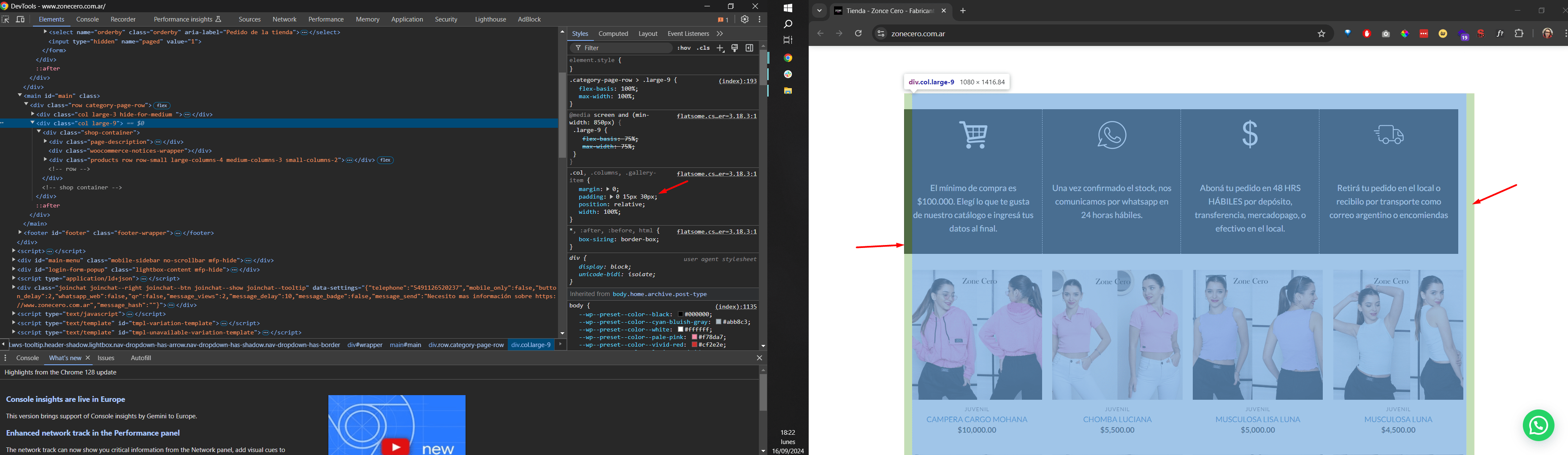Play the What's new video thumbnail
Viewport: 1568px width, 455px height.
(395, 447)
